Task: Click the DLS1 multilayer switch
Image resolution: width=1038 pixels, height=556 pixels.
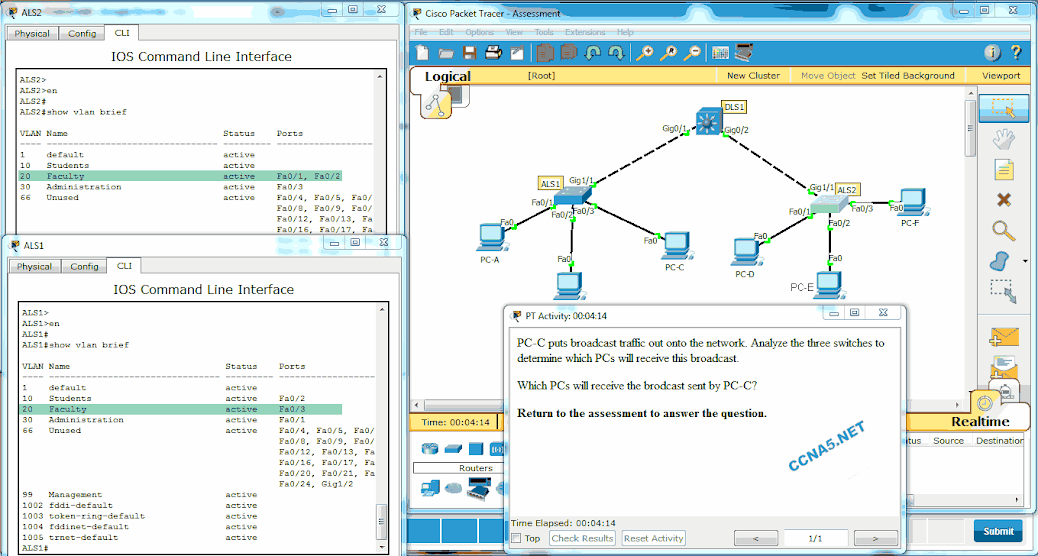Action: [708, 122]
